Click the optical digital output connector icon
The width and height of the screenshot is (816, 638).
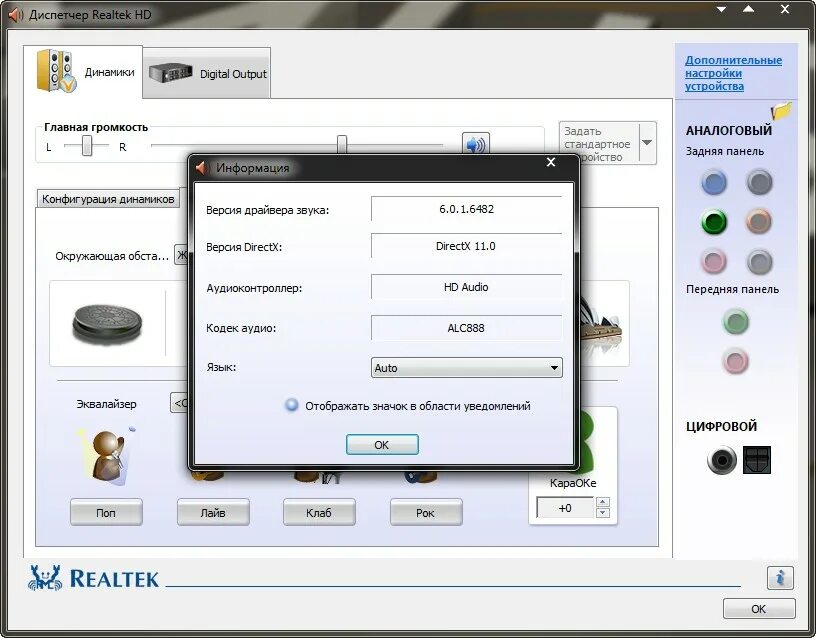click(757, 460)
